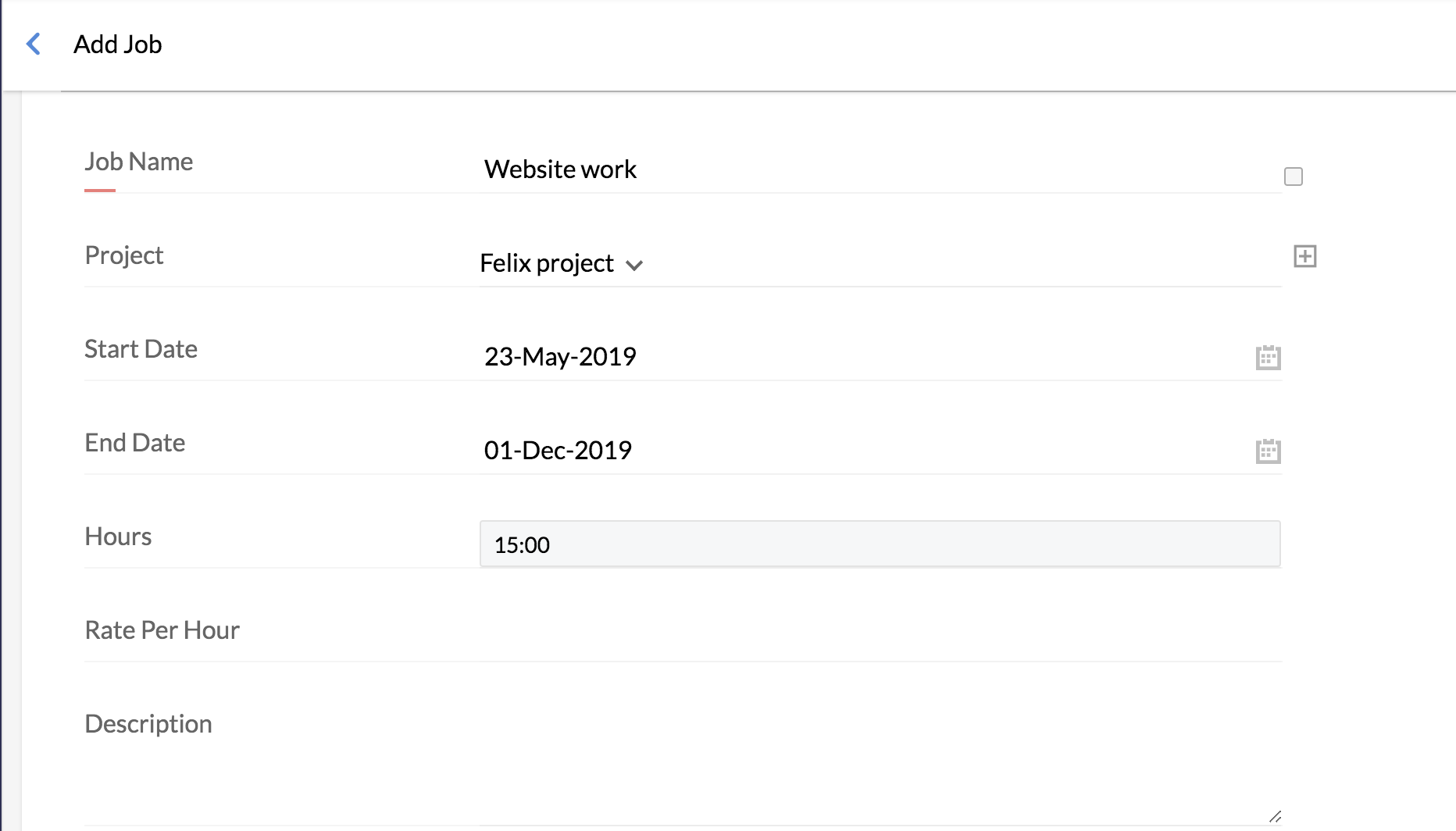The height and width of the screenshot is (831, 1456).
Task: Click into the Job Name field
Action: [859, 169]
